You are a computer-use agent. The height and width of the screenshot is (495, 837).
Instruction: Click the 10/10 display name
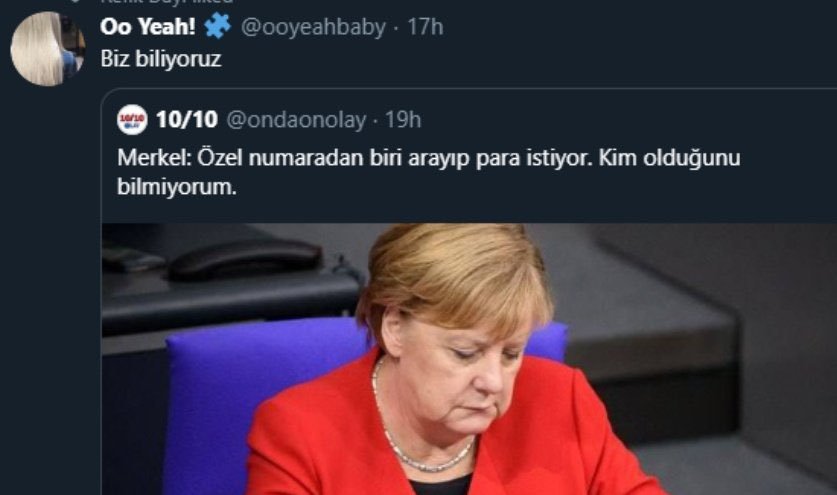click(186, 120)
